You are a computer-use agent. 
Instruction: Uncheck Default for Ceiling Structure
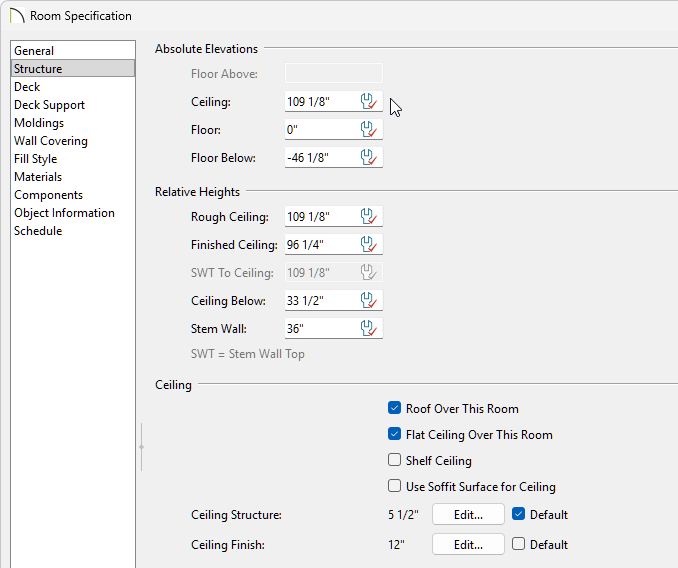tap(518, 514)
